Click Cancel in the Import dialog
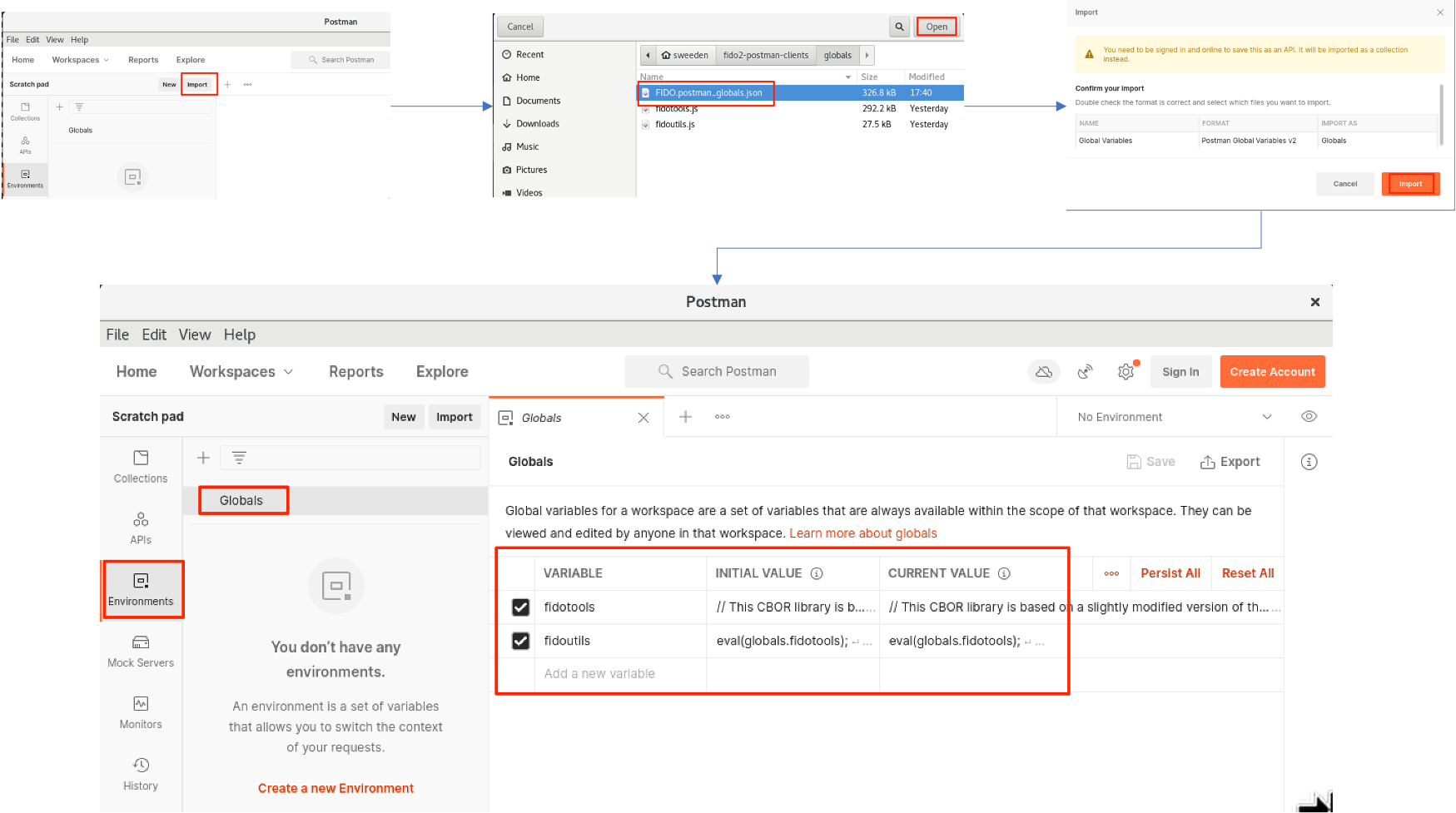Viewport: 1456px width, 813px height. pos(1345,184)
